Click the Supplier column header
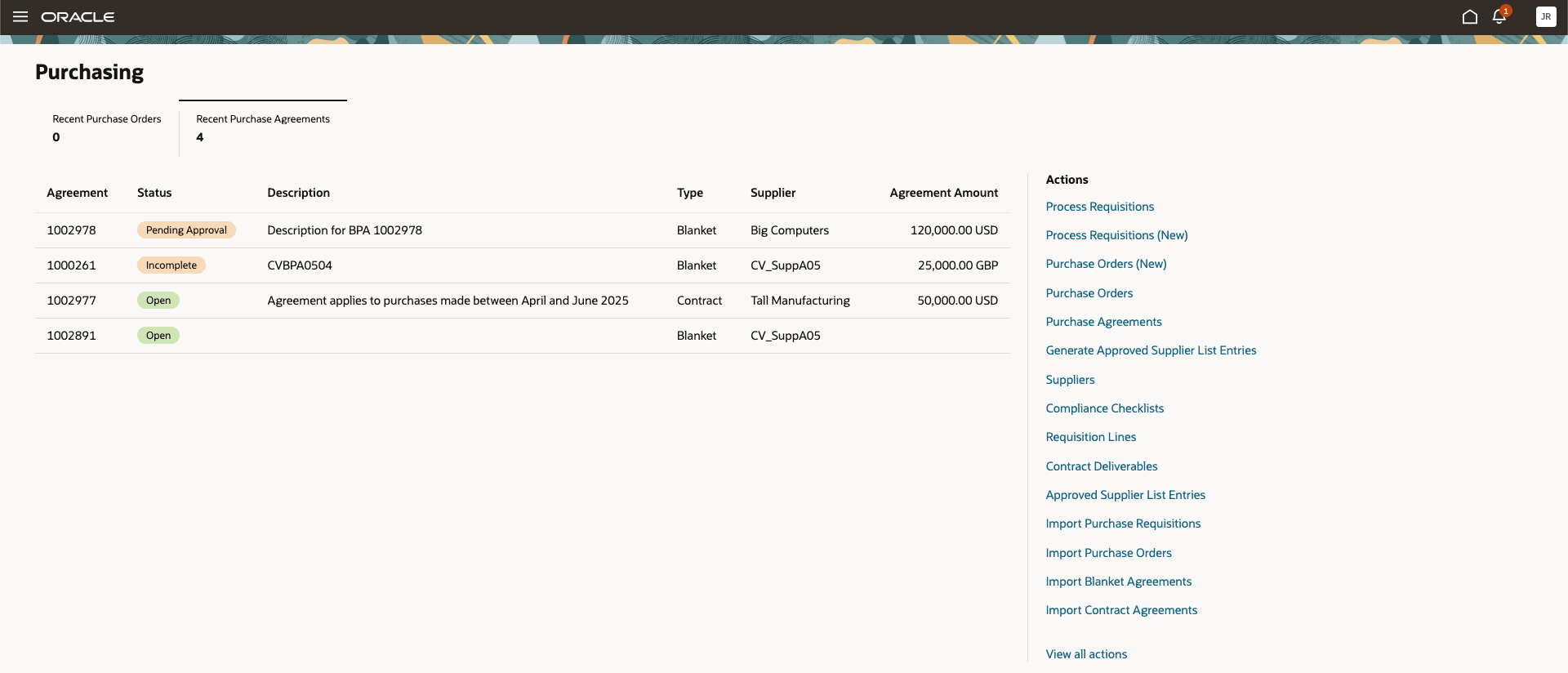 click(773, 193)
